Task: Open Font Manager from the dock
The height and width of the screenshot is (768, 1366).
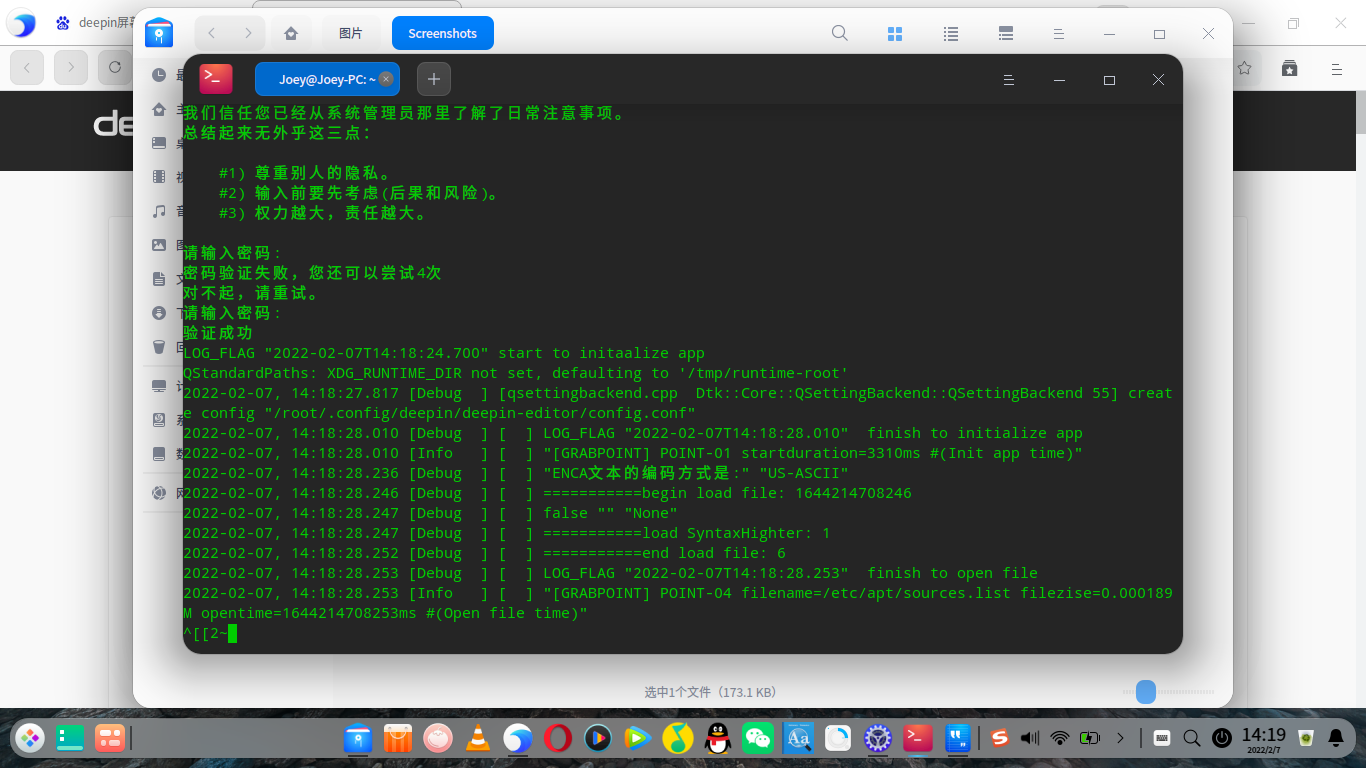Action: (798, 738)
